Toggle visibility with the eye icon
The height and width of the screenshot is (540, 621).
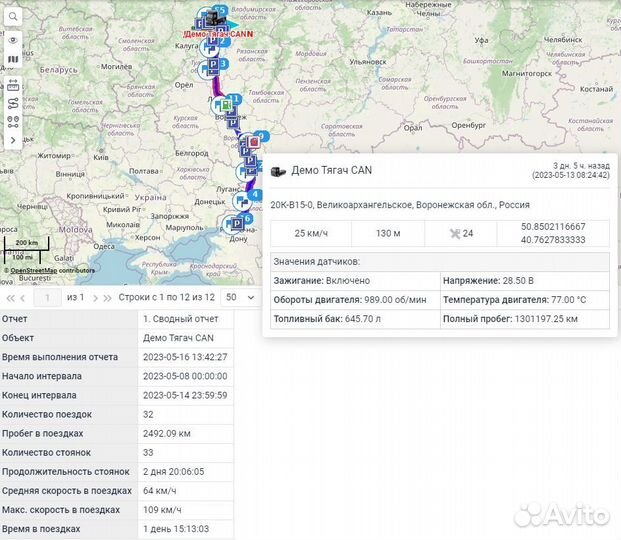coord(13,40)
